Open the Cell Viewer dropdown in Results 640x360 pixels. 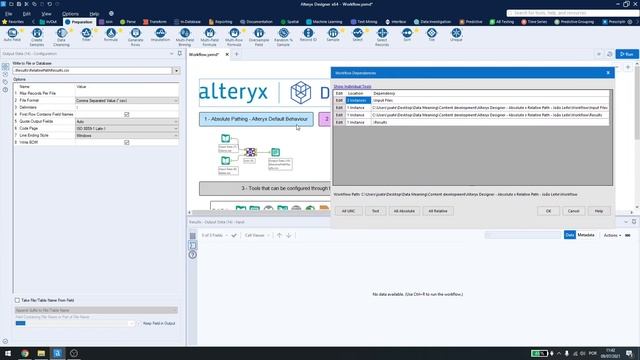pos(257,235)
